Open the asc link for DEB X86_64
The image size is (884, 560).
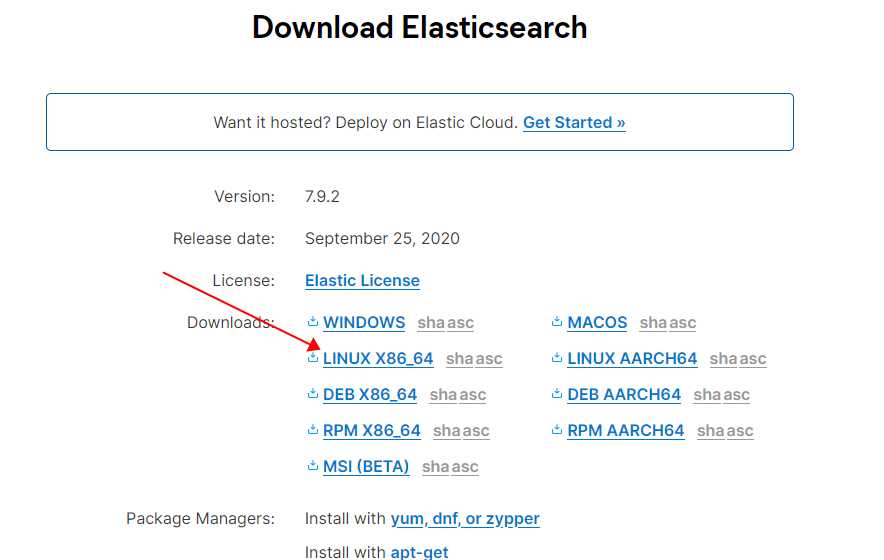click(x=472, y=395)
